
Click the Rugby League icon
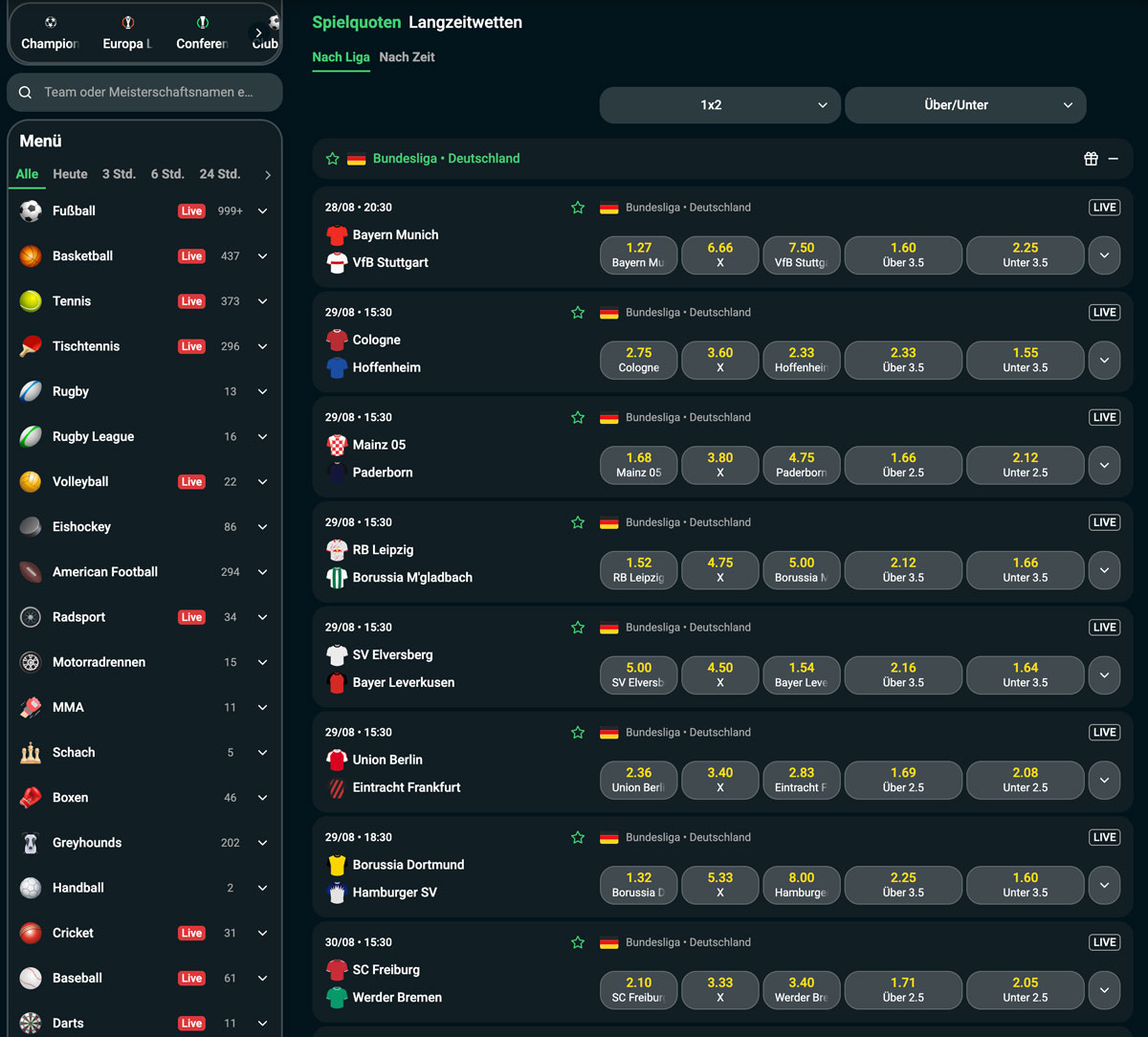tap(31, 436)
